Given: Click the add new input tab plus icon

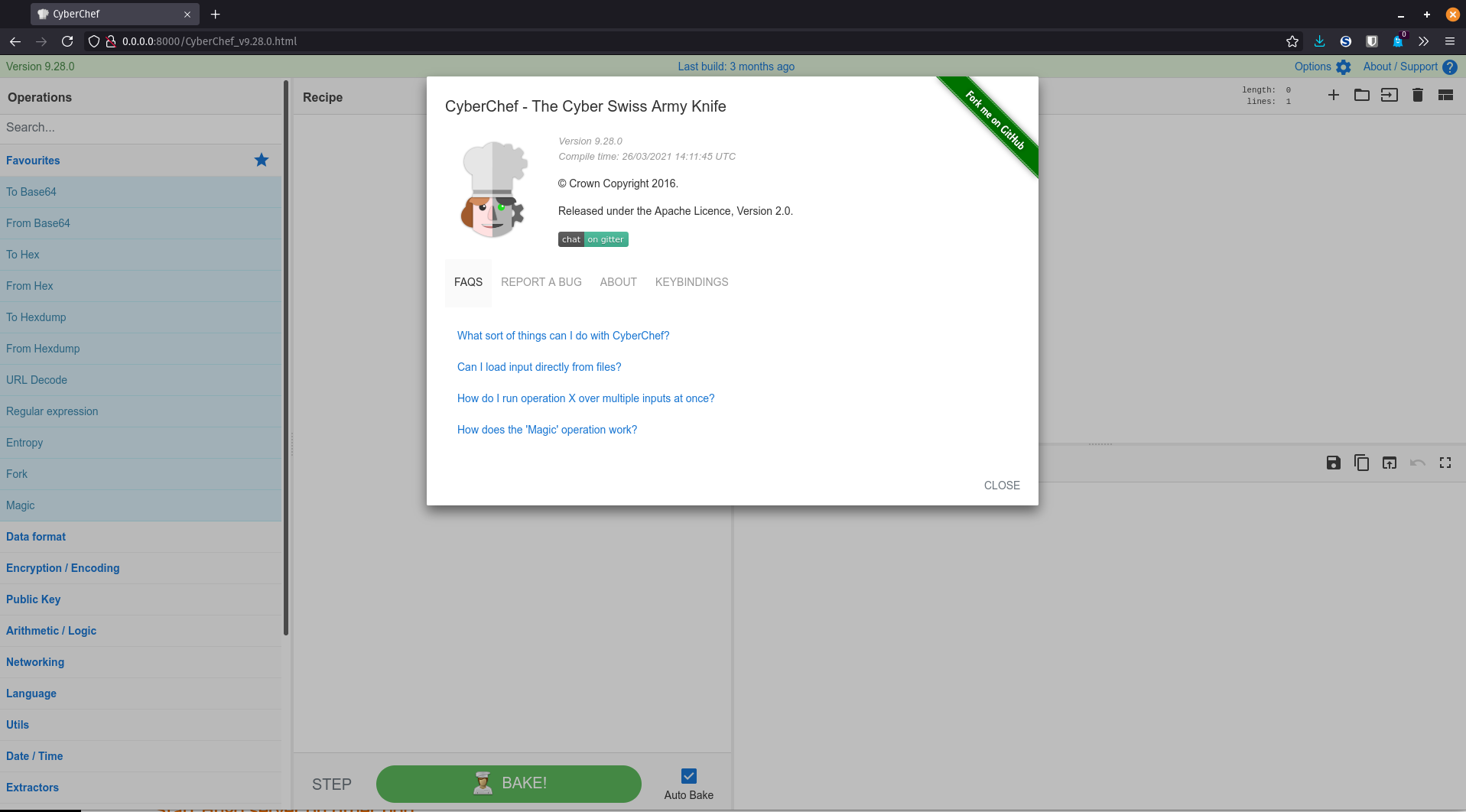Looking at the screenshot, I should tap(1333, 95).
